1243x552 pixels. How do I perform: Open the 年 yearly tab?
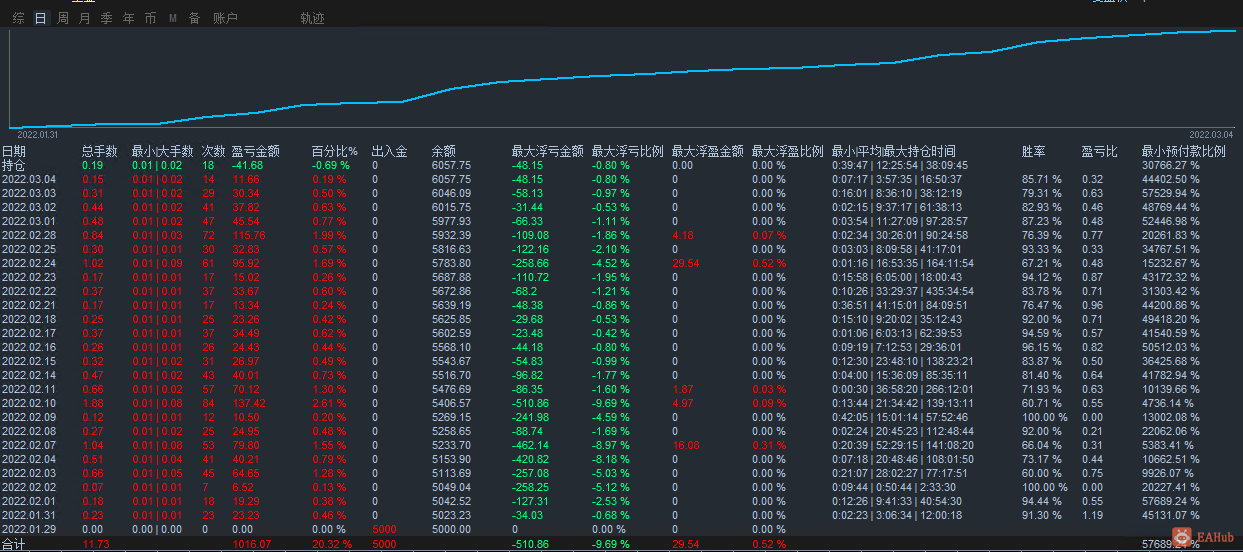[x=128, y=18]
